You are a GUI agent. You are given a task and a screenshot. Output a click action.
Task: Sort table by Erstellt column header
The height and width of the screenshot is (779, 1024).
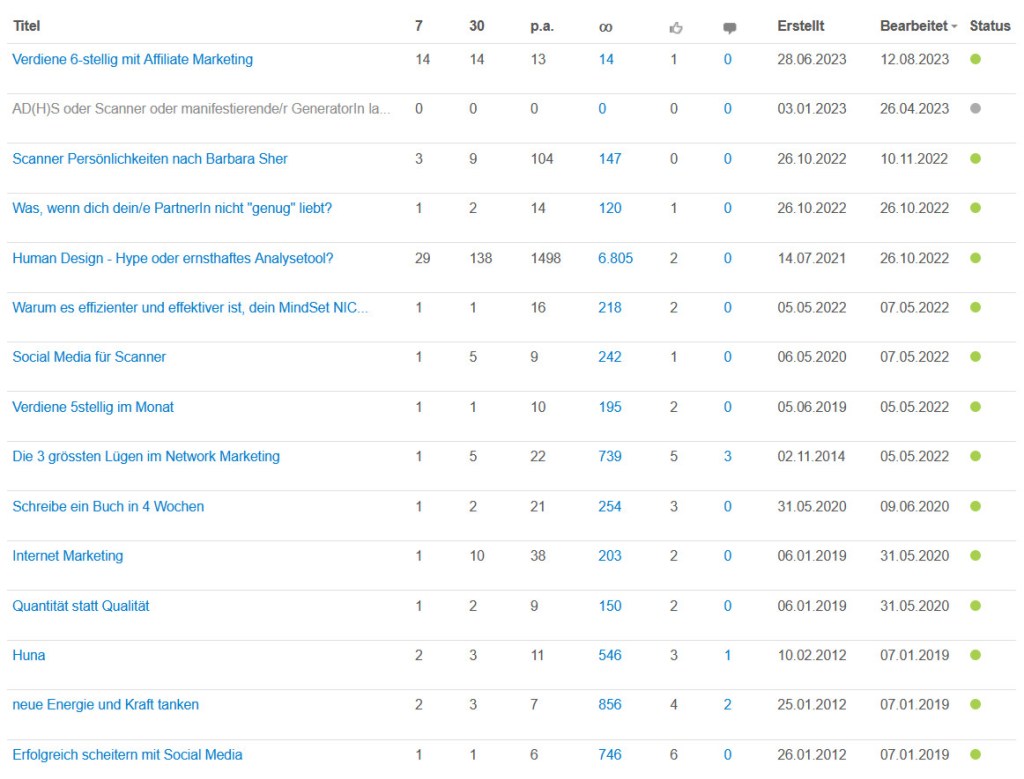click(800, 26)
